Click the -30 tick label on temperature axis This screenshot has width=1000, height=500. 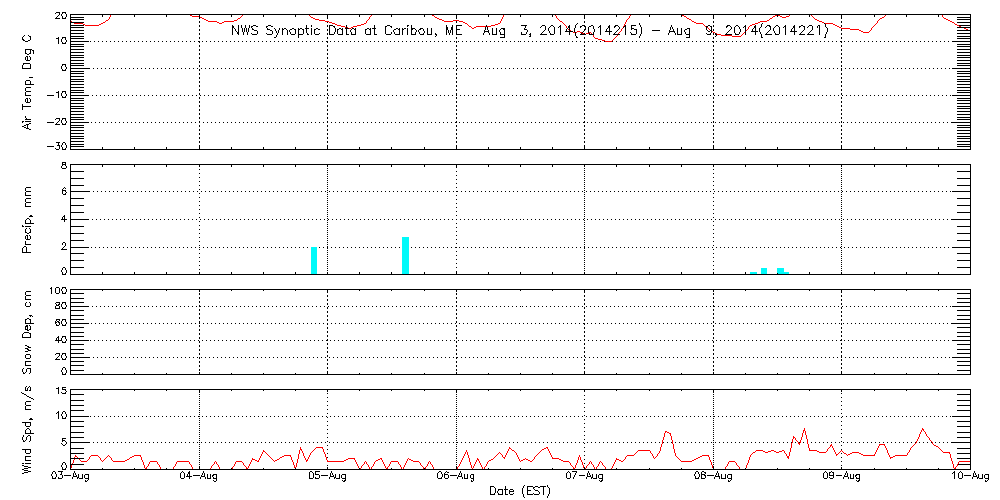(x=55, y=146)
